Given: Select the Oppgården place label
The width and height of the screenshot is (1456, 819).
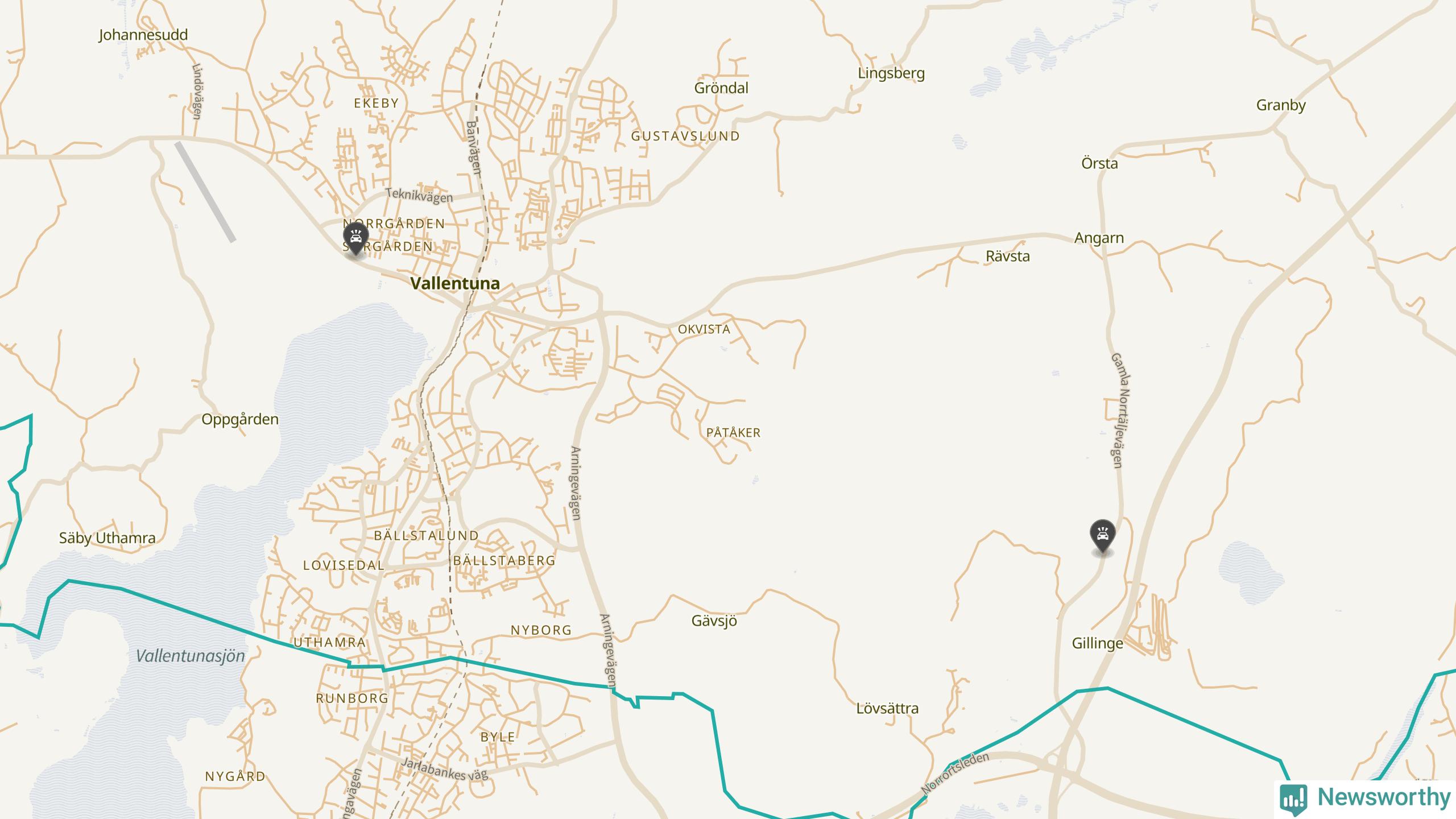Looking at the screenshot, I should pos(240,420).
